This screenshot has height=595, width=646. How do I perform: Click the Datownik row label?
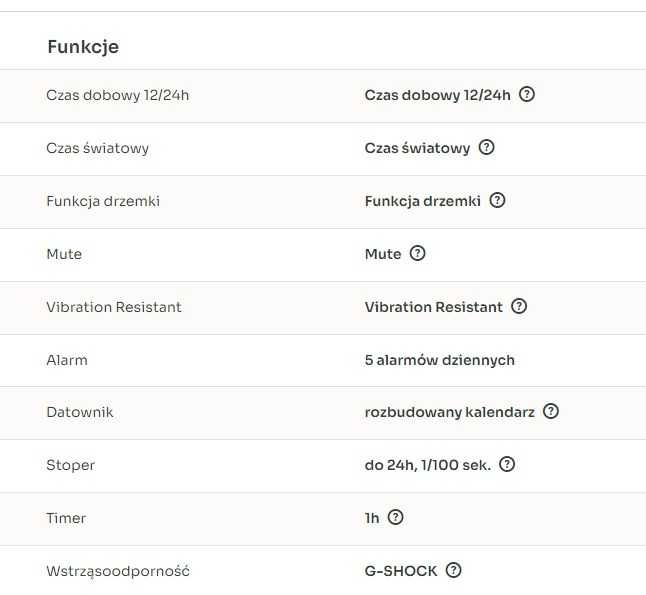click(x=80, y=412)
